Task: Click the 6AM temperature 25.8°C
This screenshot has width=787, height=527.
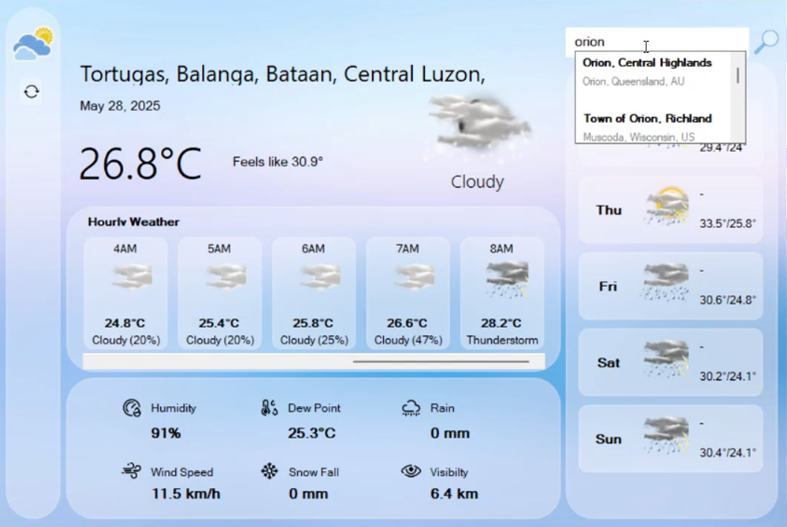Action: point(313,323)
